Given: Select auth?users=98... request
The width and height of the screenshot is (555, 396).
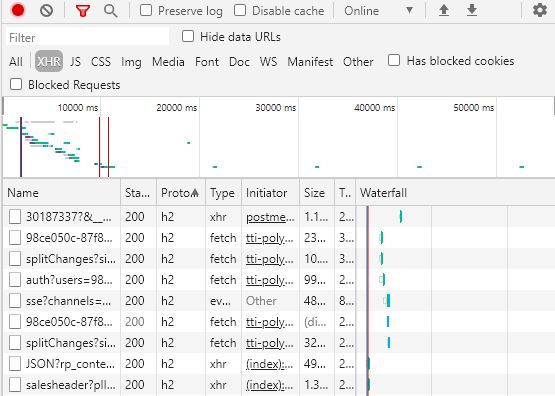Looking at the screenshot, I should [69, 280].
